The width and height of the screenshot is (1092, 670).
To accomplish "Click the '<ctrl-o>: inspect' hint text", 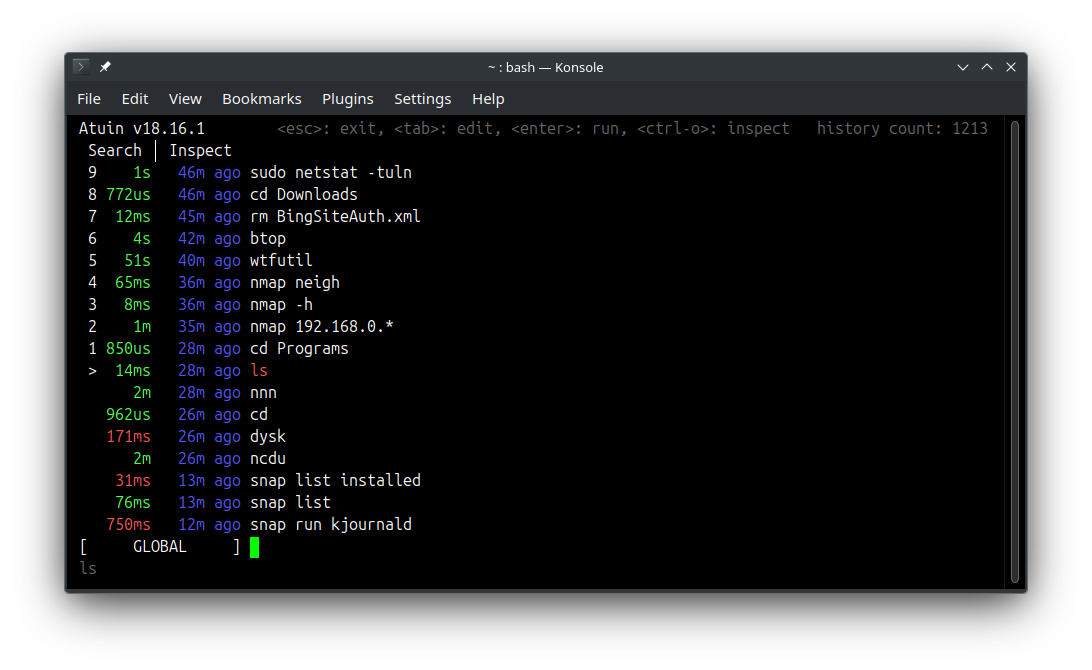I will (713, 129).
